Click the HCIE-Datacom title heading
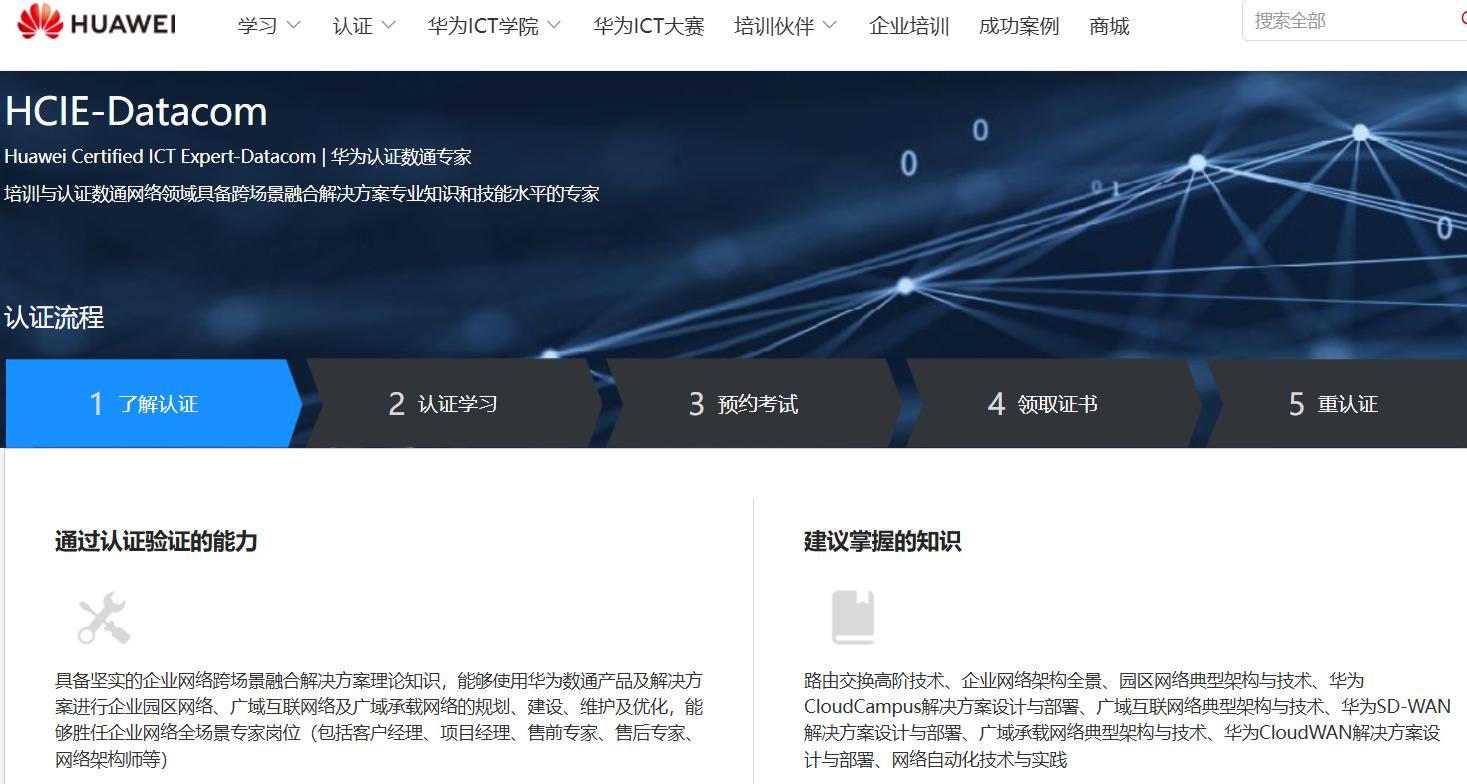 [x=136, y=112]
